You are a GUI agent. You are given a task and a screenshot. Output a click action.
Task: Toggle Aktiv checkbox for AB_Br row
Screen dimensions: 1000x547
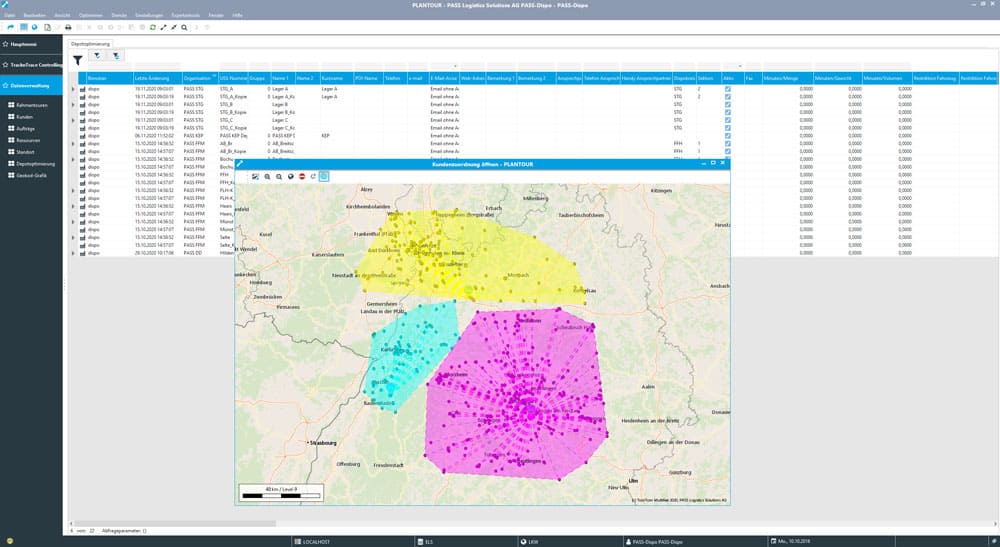tap(728, 143)
